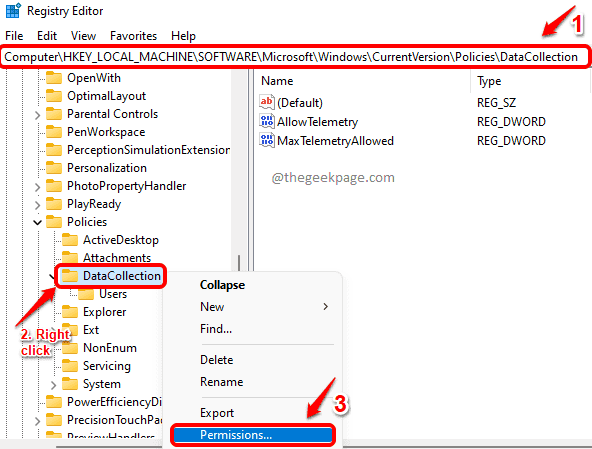Click the OpenWith folder icon

click(x=54, y=78)
